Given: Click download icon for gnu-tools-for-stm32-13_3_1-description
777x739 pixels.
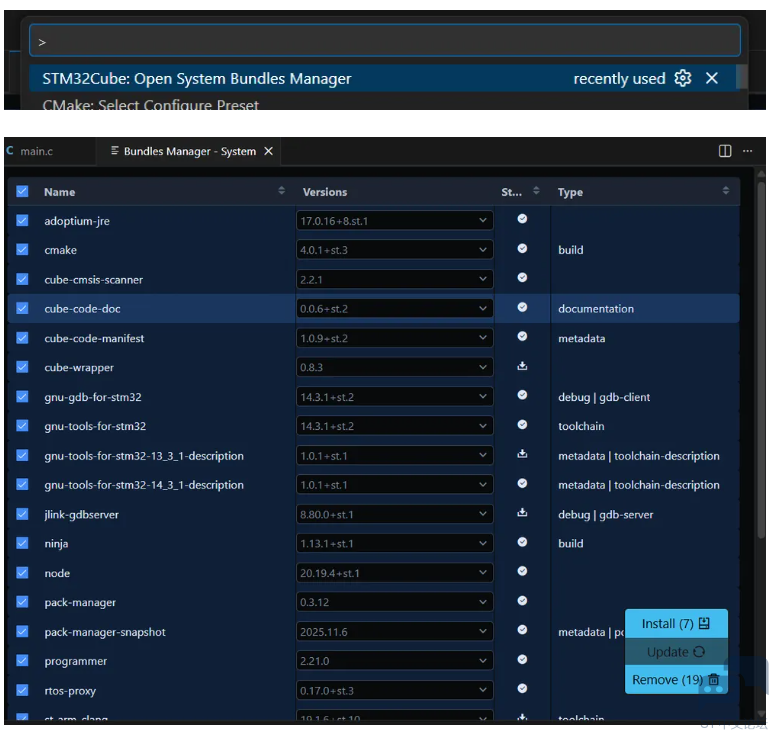Looking at the screenshot, I should coord(522,454).
